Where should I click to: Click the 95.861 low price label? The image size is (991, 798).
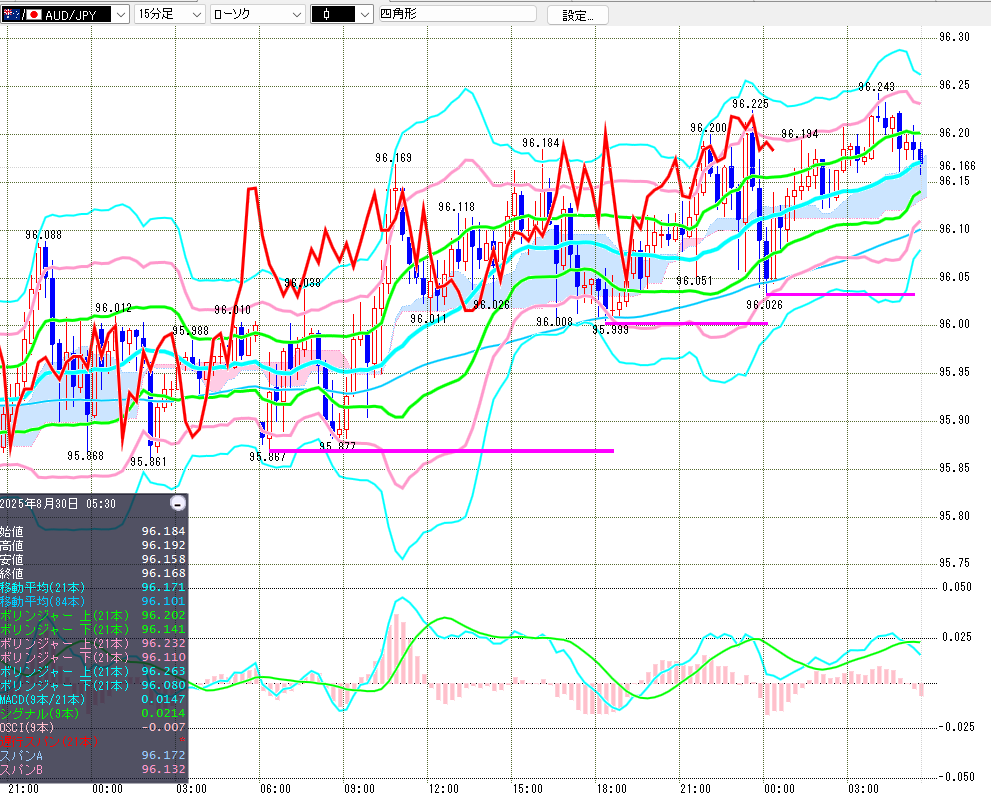pyautogui.click(x=148, y=462)
